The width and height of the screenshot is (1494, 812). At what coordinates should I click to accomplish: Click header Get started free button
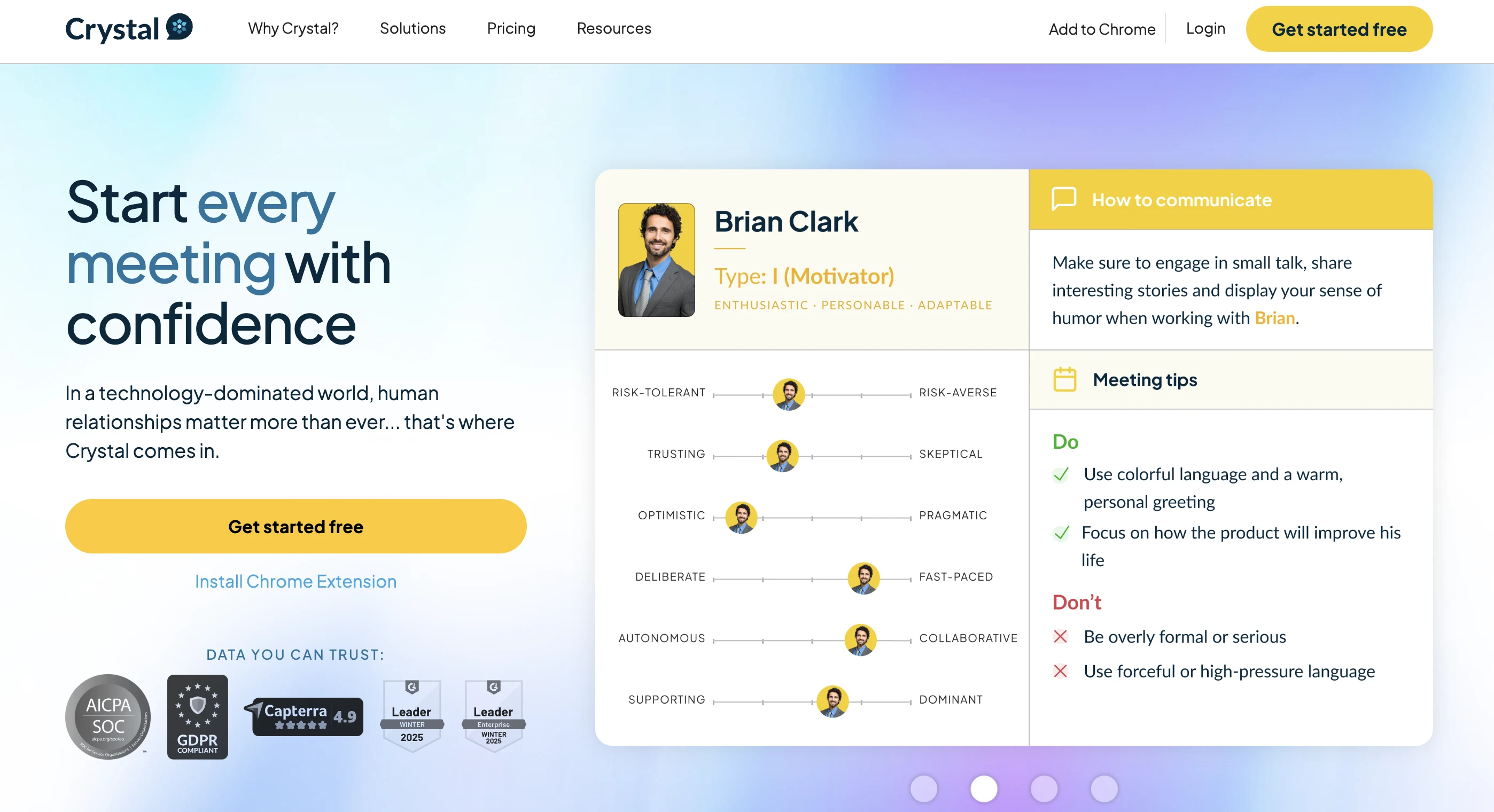(x=1339, y=29)
